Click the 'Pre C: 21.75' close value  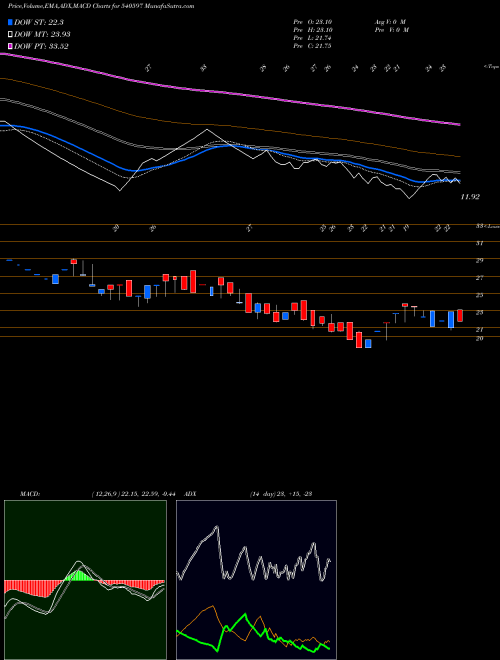[x=312, y=46]
